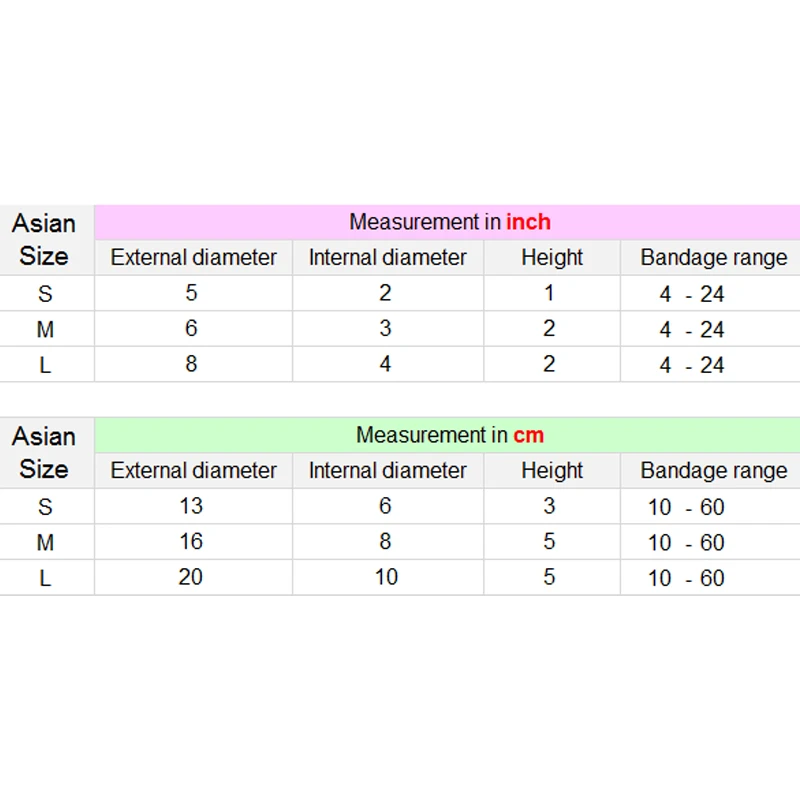Select 'External diameter' header in cm table
Image resolution: width=800 pixels, height=800 pixels.
(193, 470)
